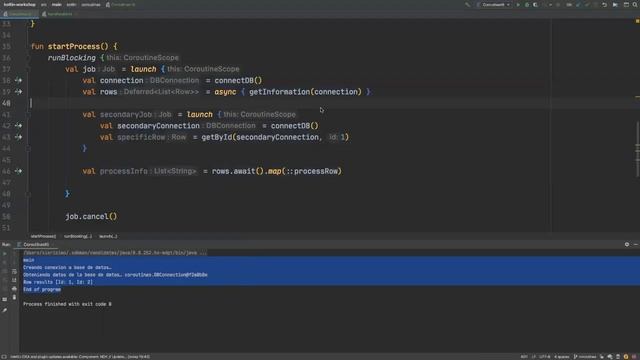This screenshot has width=640, height=360.
Task: Select the first editor file tab
Action: (x=19, y=14)
